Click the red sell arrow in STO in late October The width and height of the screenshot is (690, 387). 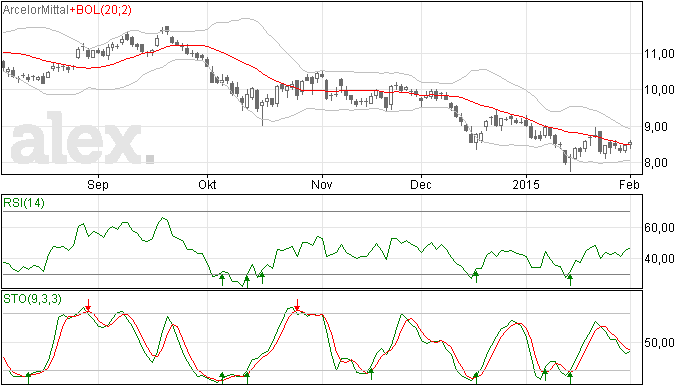click(x=297, y=305)
